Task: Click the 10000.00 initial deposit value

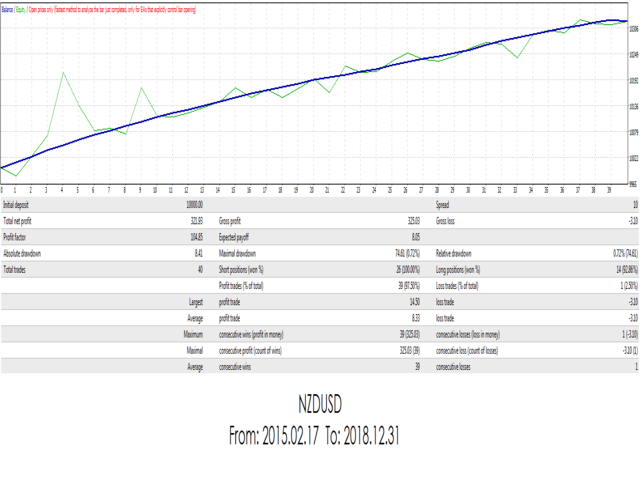Action: 189,204
